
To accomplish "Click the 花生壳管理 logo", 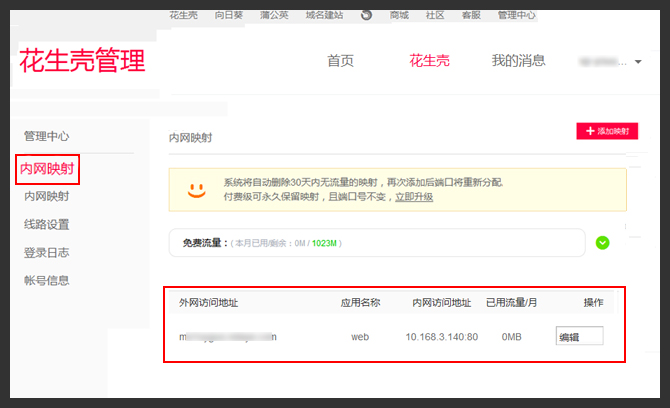I will pyautogui.click(x=82, y=61).
